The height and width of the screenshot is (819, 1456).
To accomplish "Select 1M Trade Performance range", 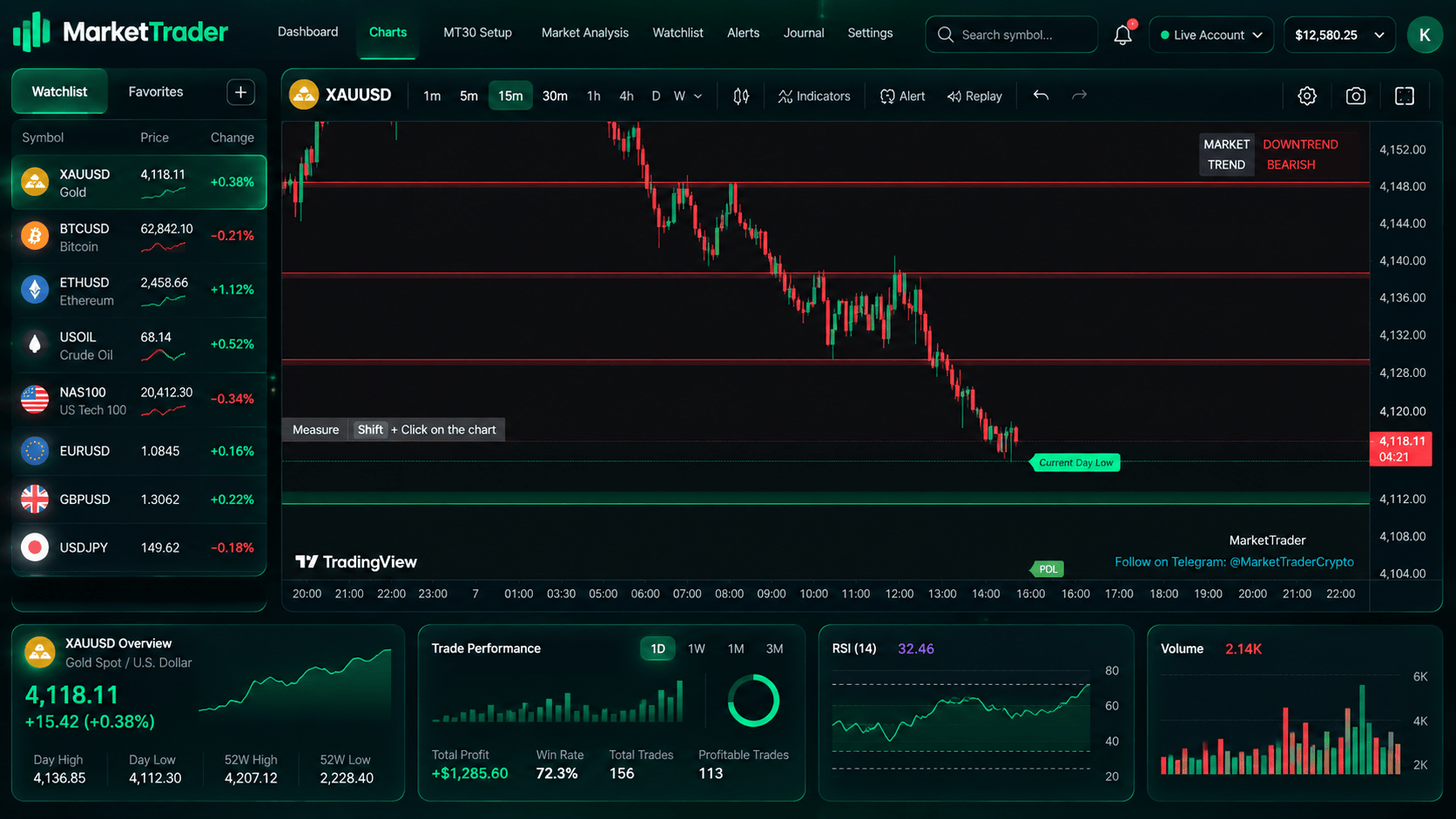I will tap(736, 648).
